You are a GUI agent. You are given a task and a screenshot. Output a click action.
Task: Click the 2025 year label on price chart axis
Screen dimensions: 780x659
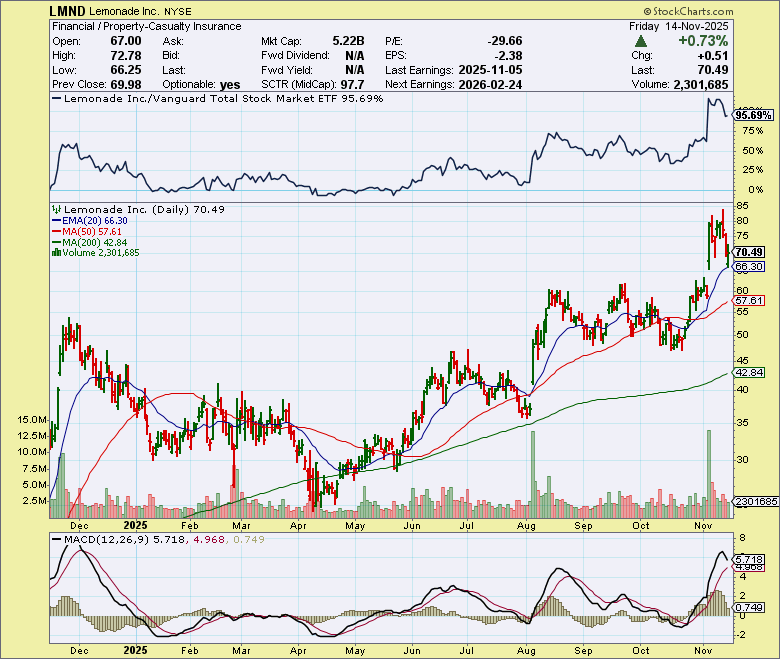click(135, 526)
